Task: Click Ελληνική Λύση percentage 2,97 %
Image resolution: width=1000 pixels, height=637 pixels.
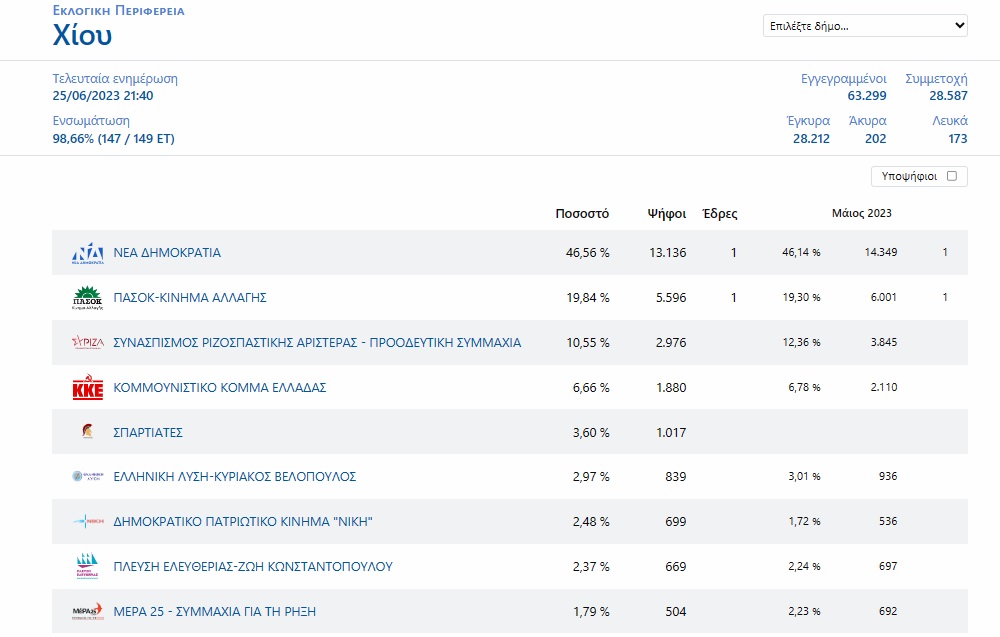Action: (591, 477)
